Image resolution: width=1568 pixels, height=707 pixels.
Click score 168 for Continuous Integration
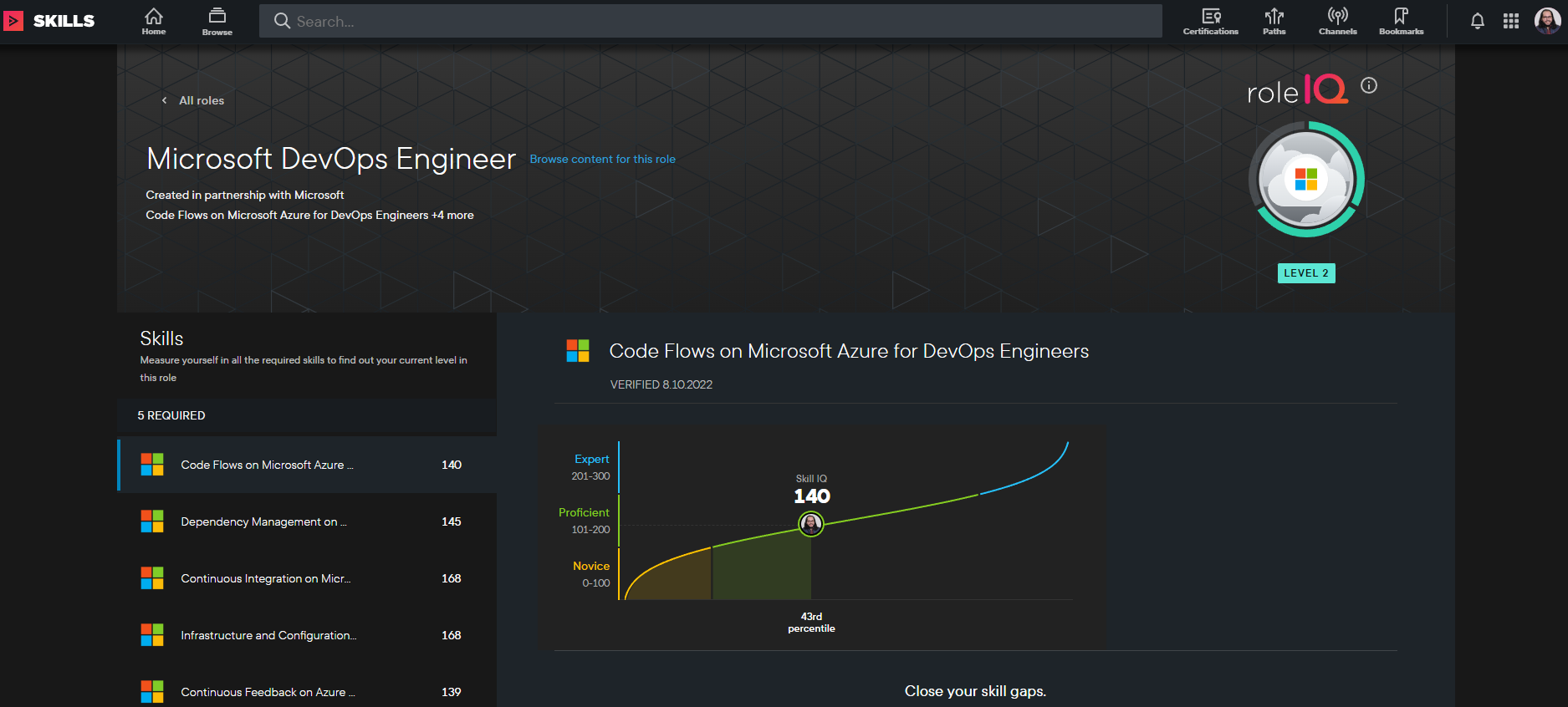click(x=452, y=578)
